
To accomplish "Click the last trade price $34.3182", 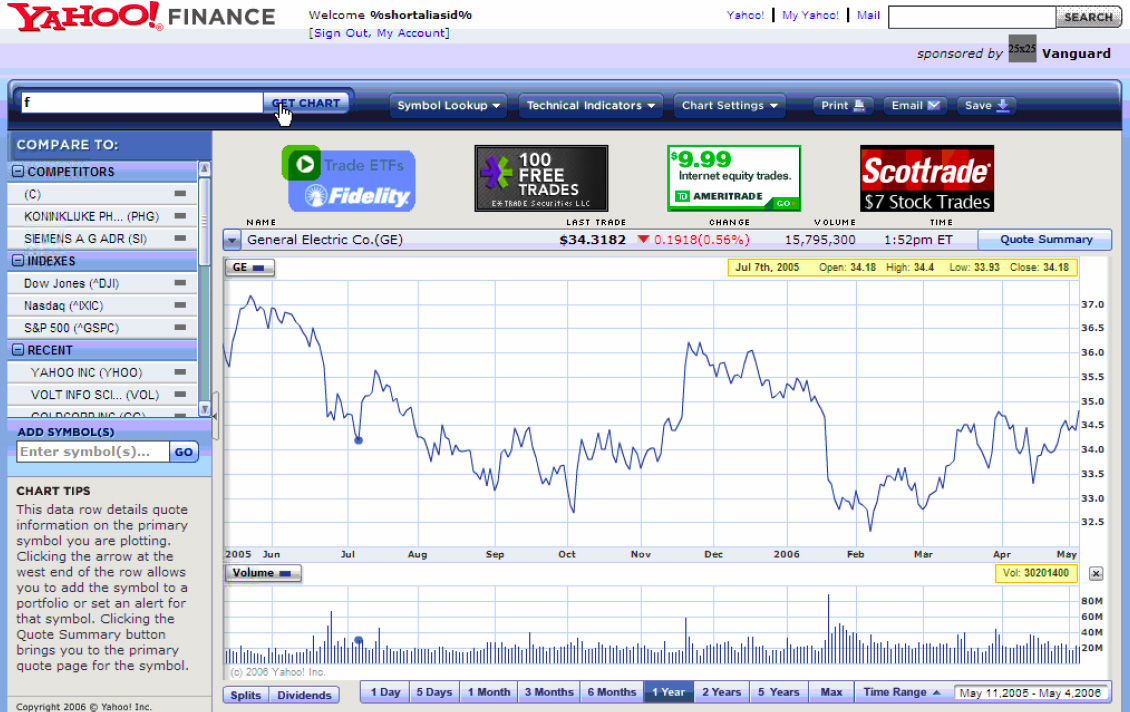I will [592, 240].
